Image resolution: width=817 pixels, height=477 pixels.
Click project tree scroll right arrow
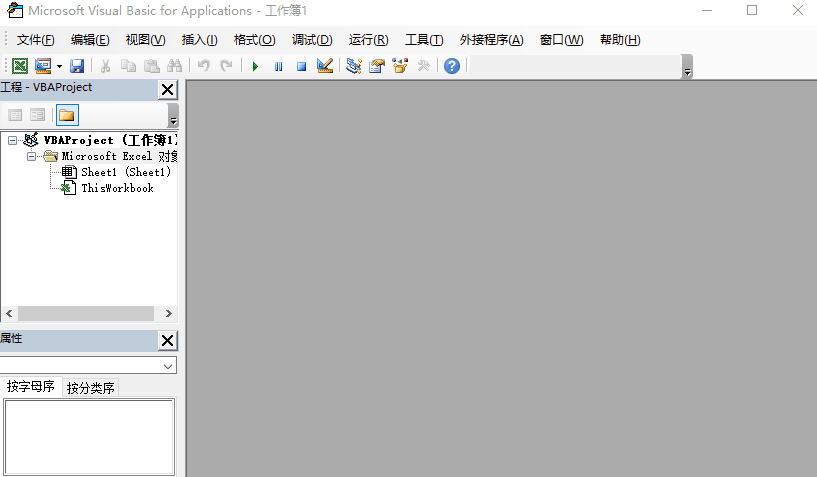pyautogui.click(x=168, y=313)
